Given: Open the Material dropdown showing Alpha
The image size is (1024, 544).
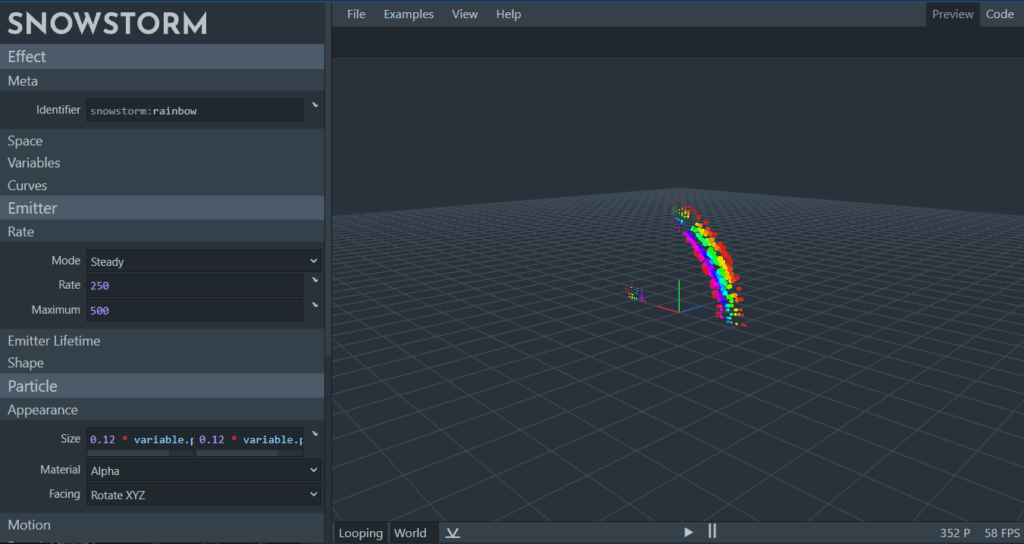Looking at the screenshot, I should [x=203, y=470].
